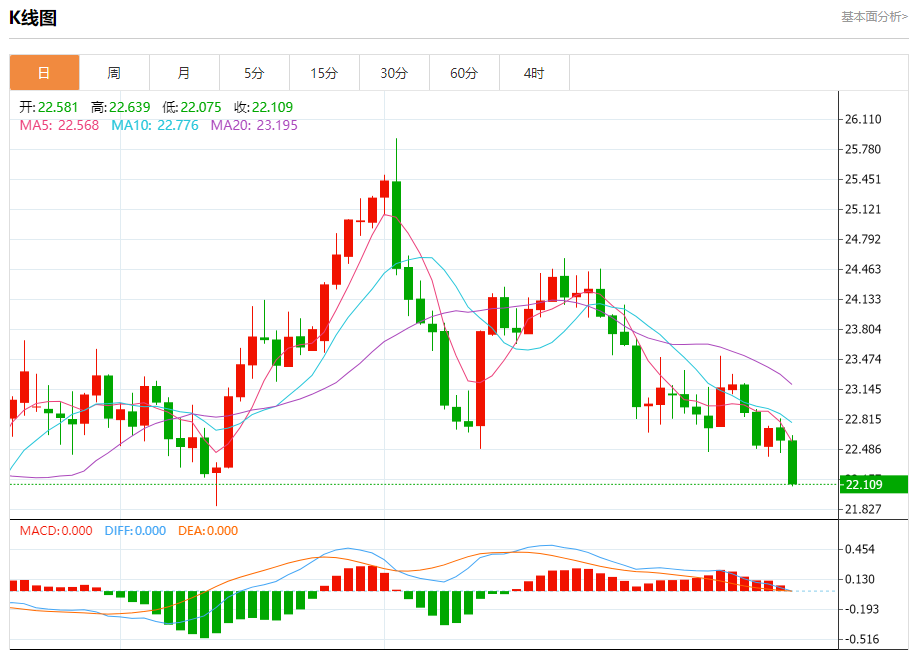
Task: Click the 23.145 axis label
Action: pyautogui.click(x=863, y=389)
